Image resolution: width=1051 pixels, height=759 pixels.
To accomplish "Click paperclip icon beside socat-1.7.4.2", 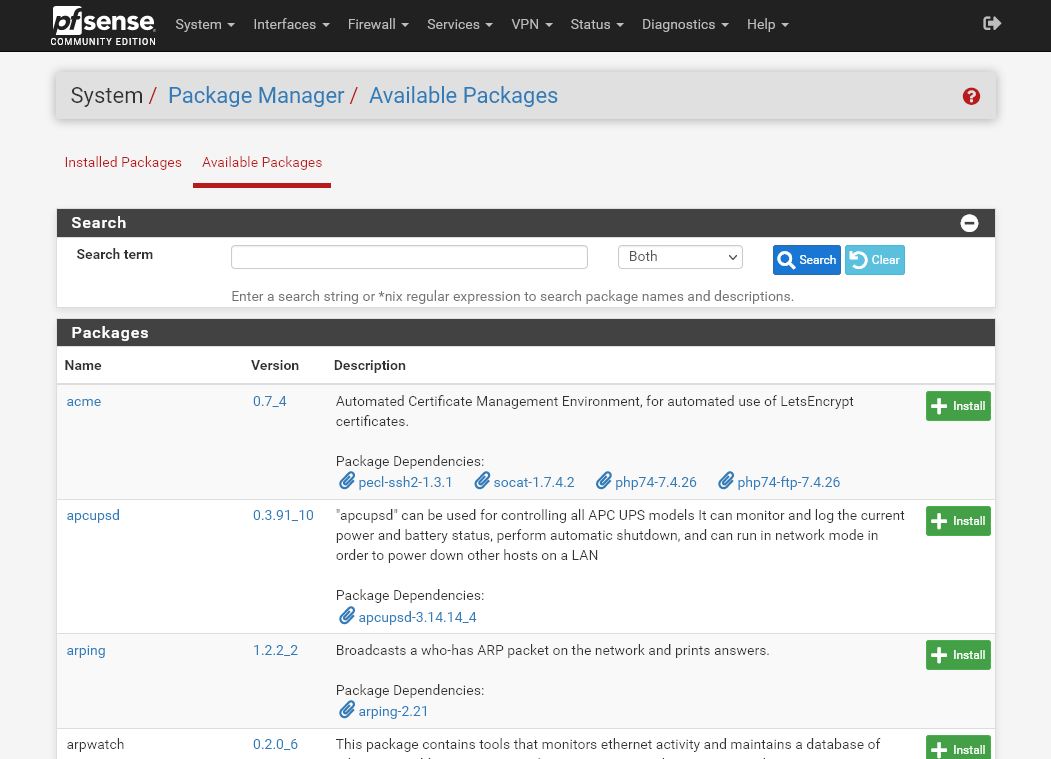I will tap(482, 481).
